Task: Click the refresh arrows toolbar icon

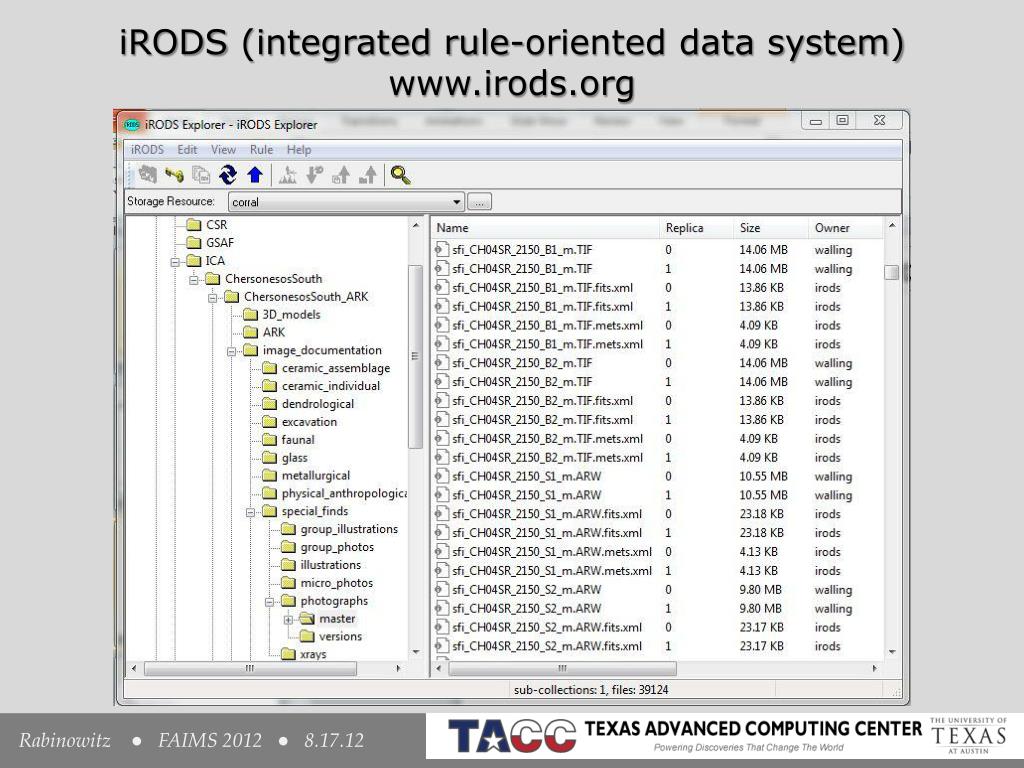Action: point(227,175)
